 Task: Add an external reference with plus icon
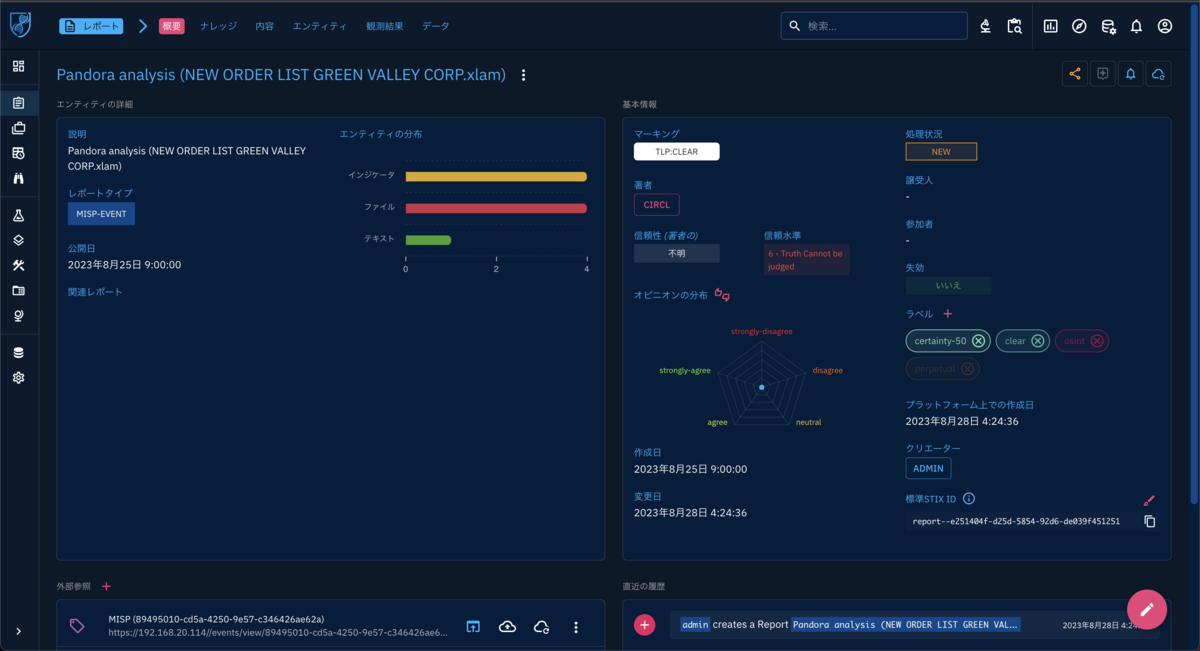pyautogui.click(x=107, y=587)
